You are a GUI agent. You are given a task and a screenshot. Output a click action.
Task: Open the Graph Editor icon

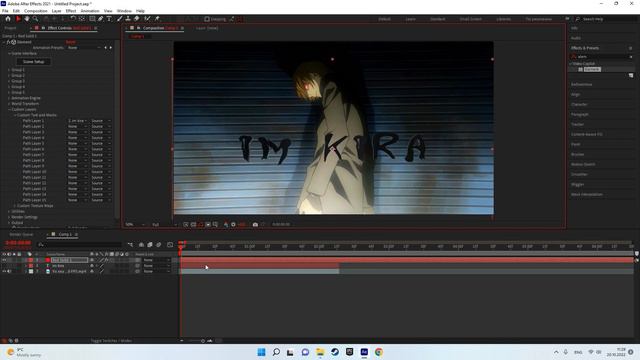tap(170, 244)
